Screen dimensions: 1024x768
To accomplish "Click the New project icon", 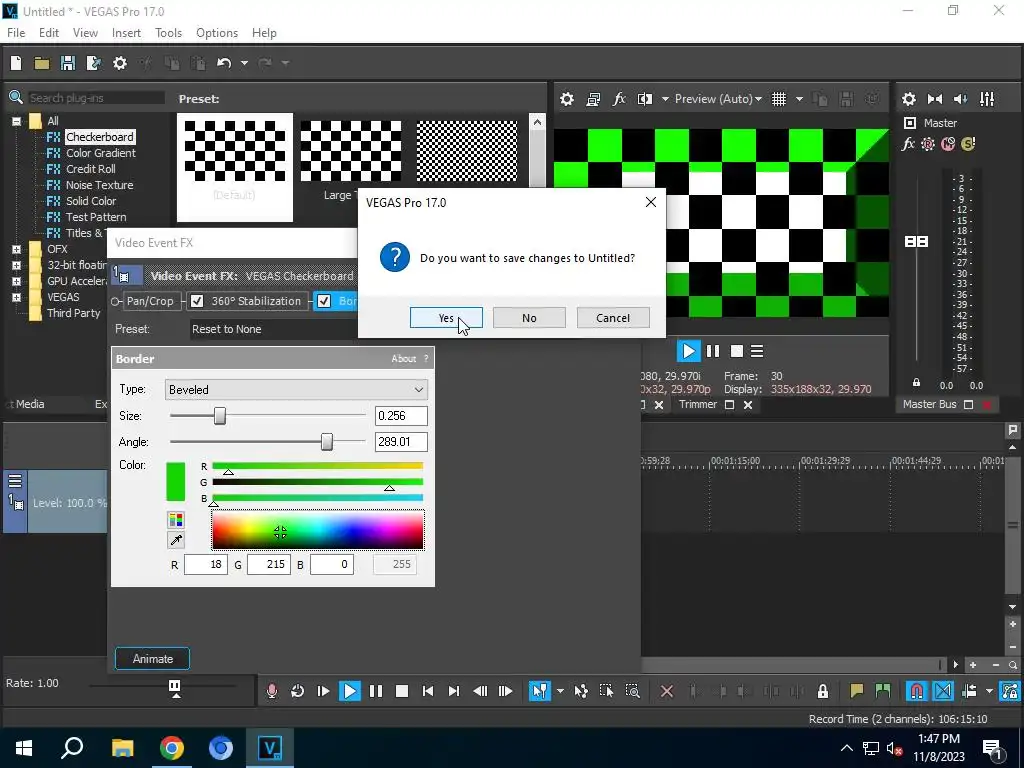I will [16, 63].
